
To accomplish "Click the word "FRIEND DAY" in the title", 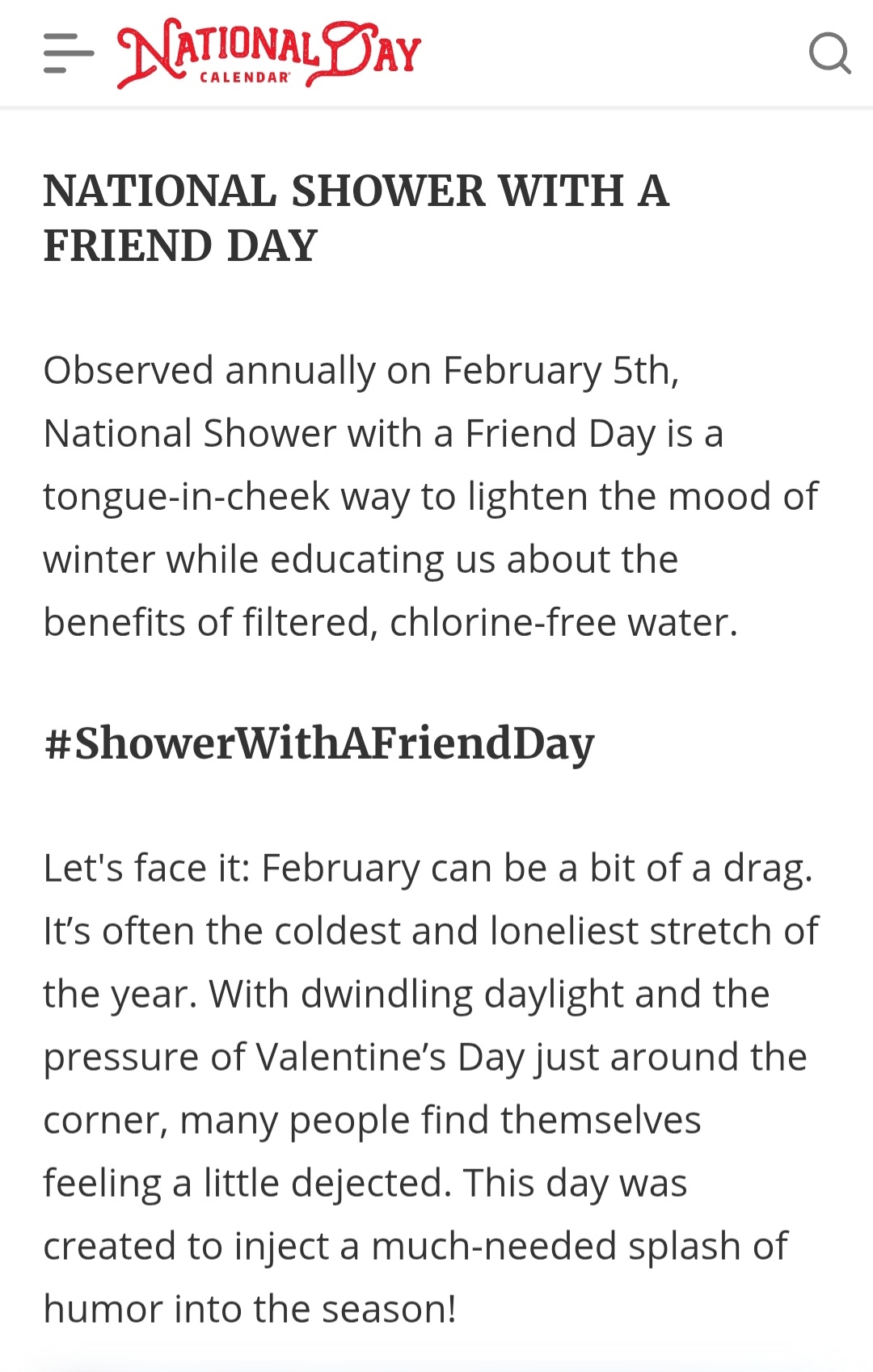I will click(180, 246).
